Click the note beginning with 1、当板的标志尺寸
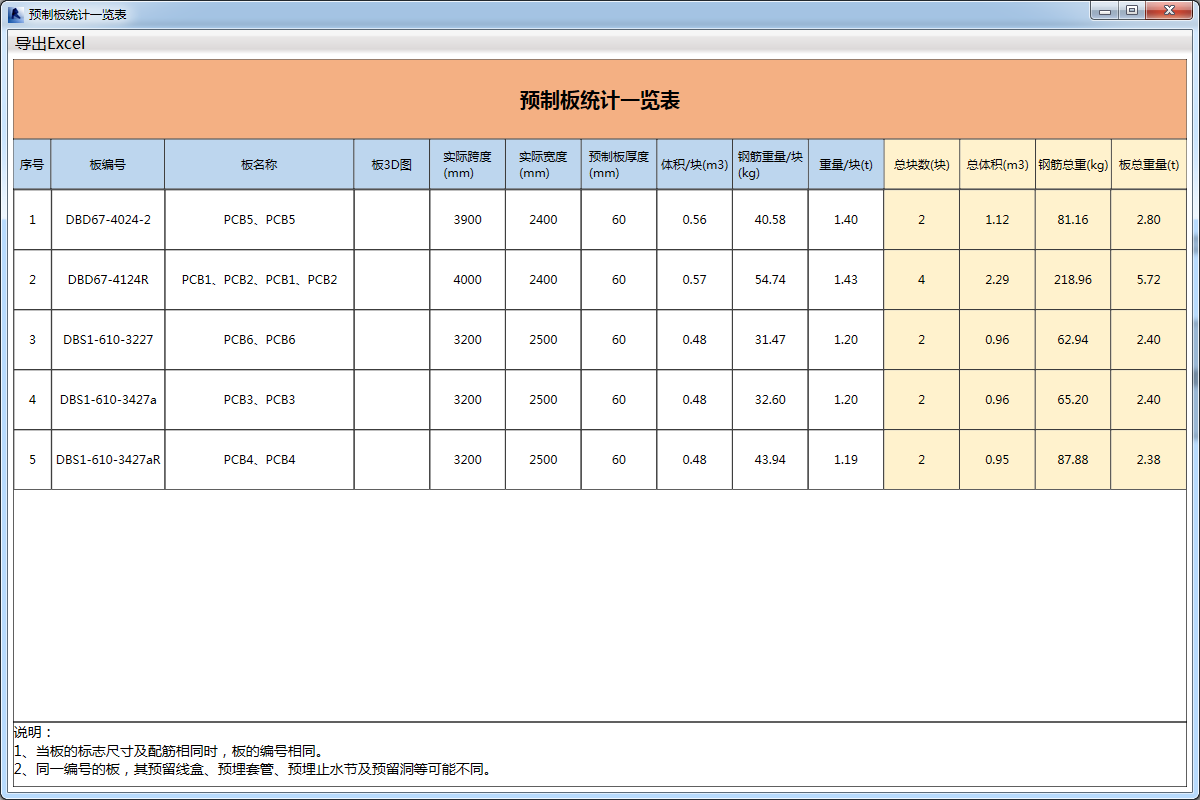Image resolution: width=1200 pixels, height=800 pixels. [169, 751]
